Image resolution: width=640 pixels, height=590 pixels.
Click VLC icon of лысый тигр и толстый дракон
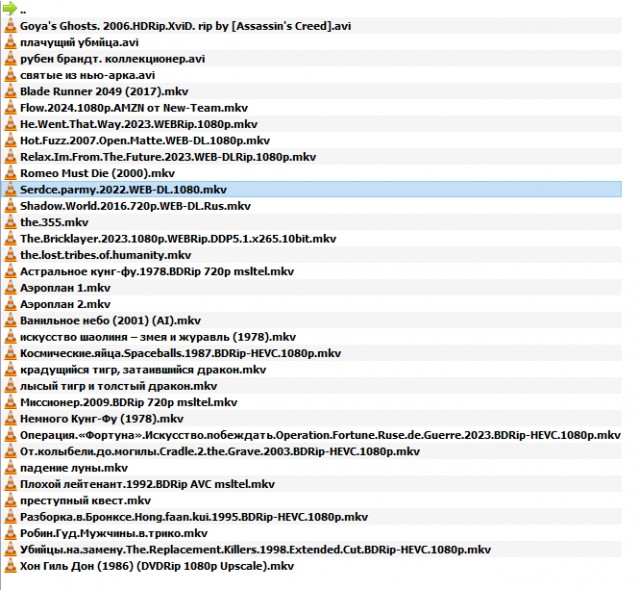tap(10, 386)
